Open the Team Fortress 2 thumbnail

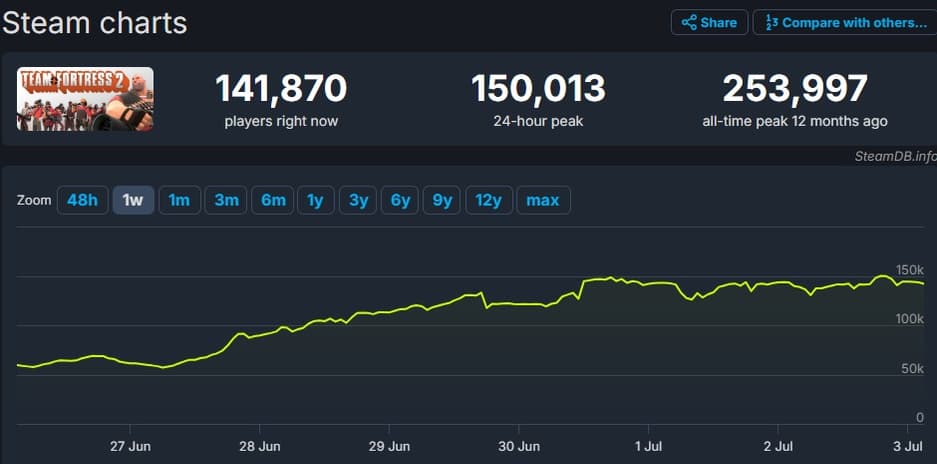tap(85, 99)
